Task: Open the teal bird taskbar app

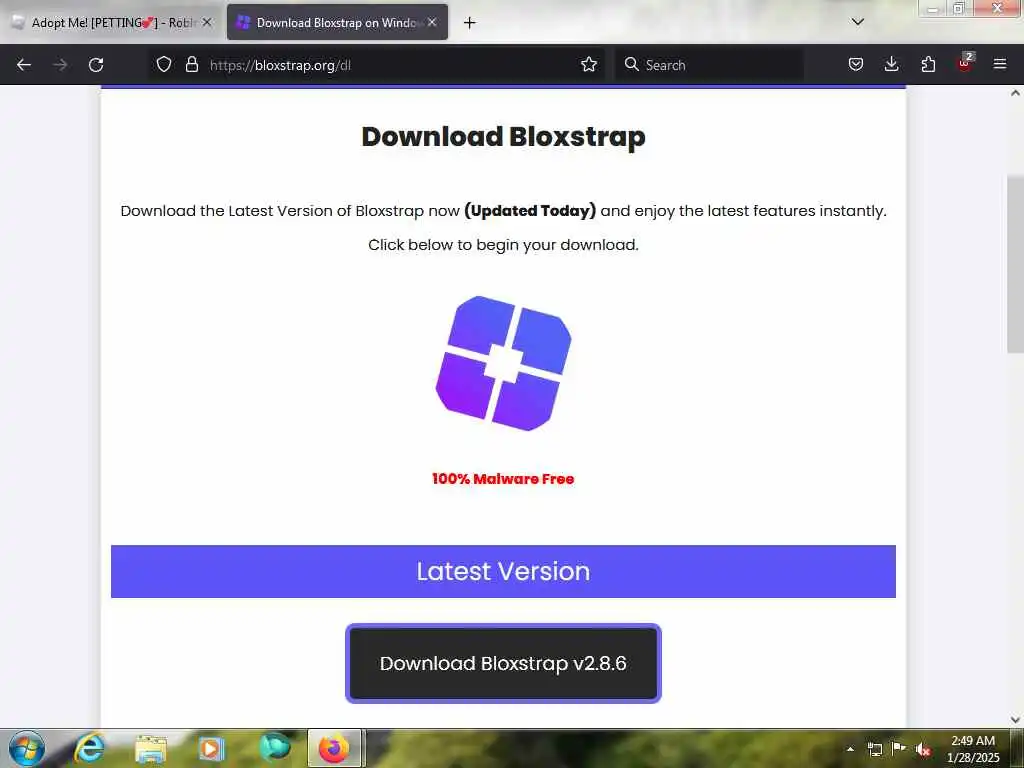Action: pyautogui.click(x=274, y=748)
